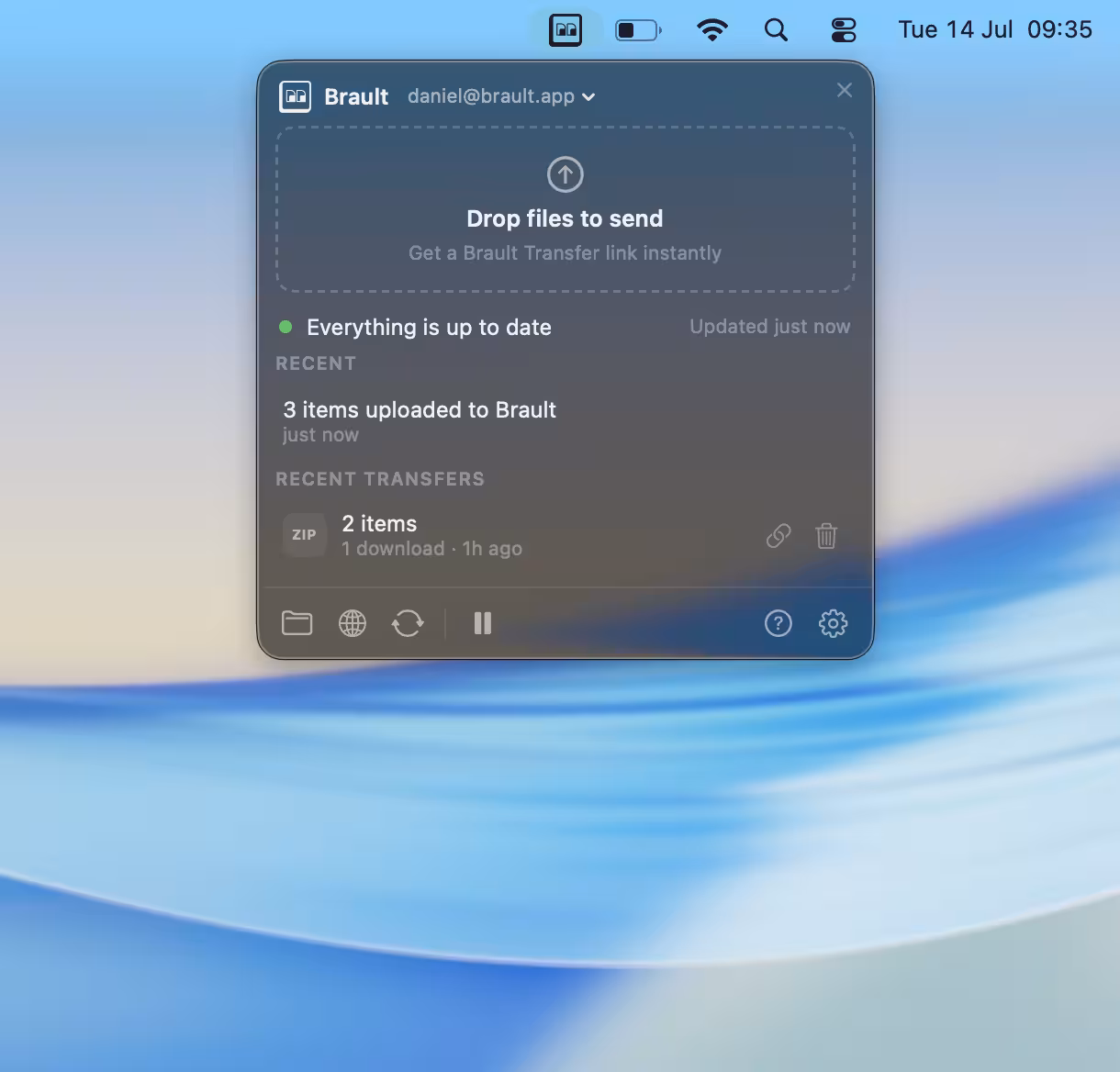Click the date and time in menu bar
Image resolution: width=1120 pixels, height=1072 pixels.
click(x=995, y=29)
